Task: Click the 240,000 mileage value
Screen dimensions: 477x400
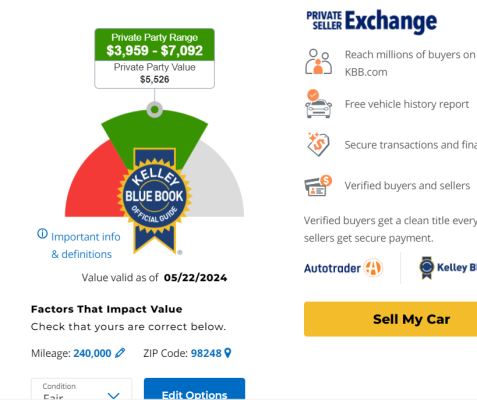Action: 92,353
